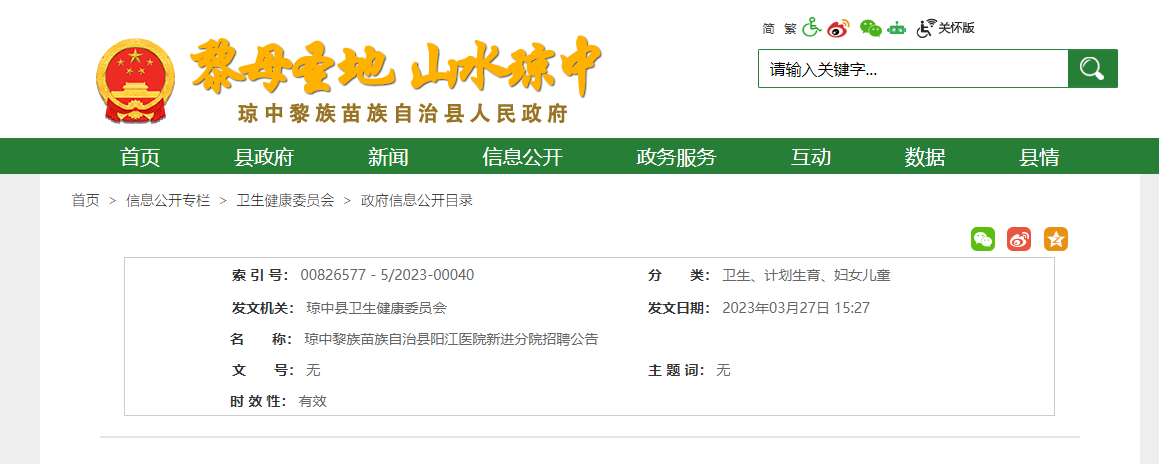Click the title 琼中黎族苗族自治县阳江医院新进分院招聘公告
This screenshot has height=464, width=1159.
[451, 340]
